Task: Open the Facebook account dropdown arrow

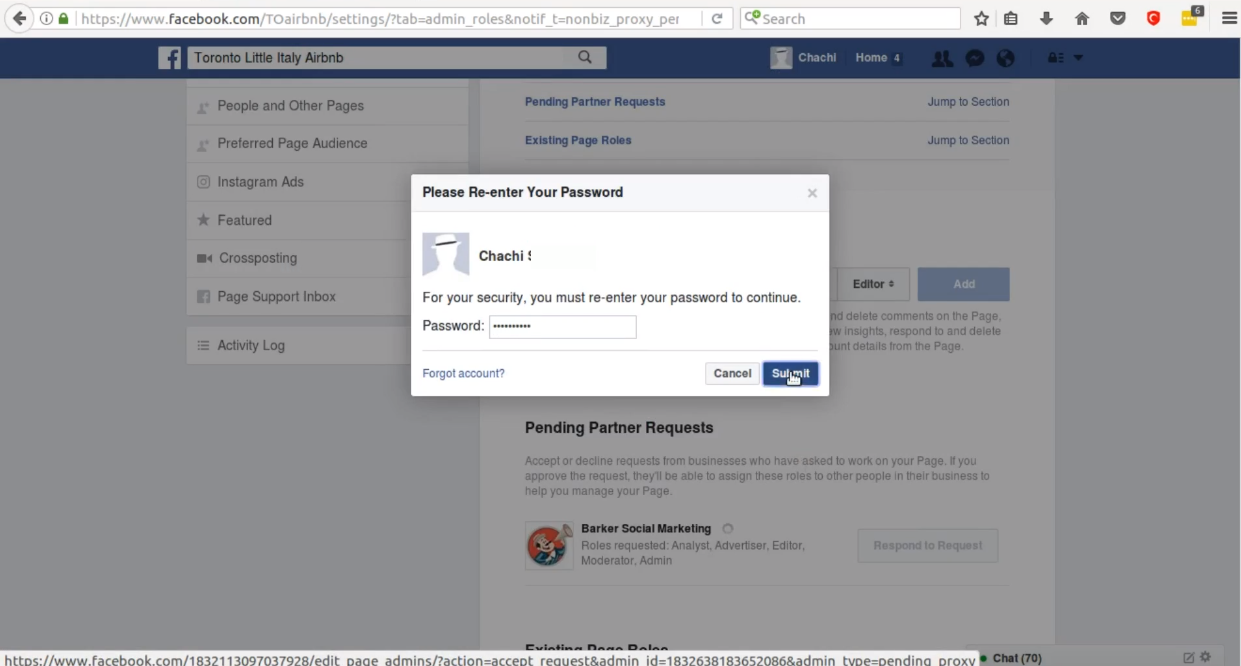Action: [x=1078, y=58]
